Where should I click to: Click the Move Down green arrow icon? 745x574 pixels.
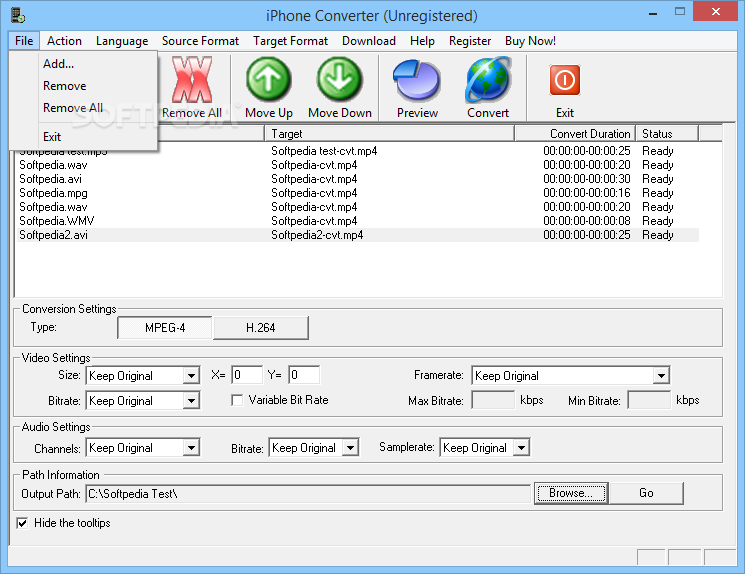340,79
